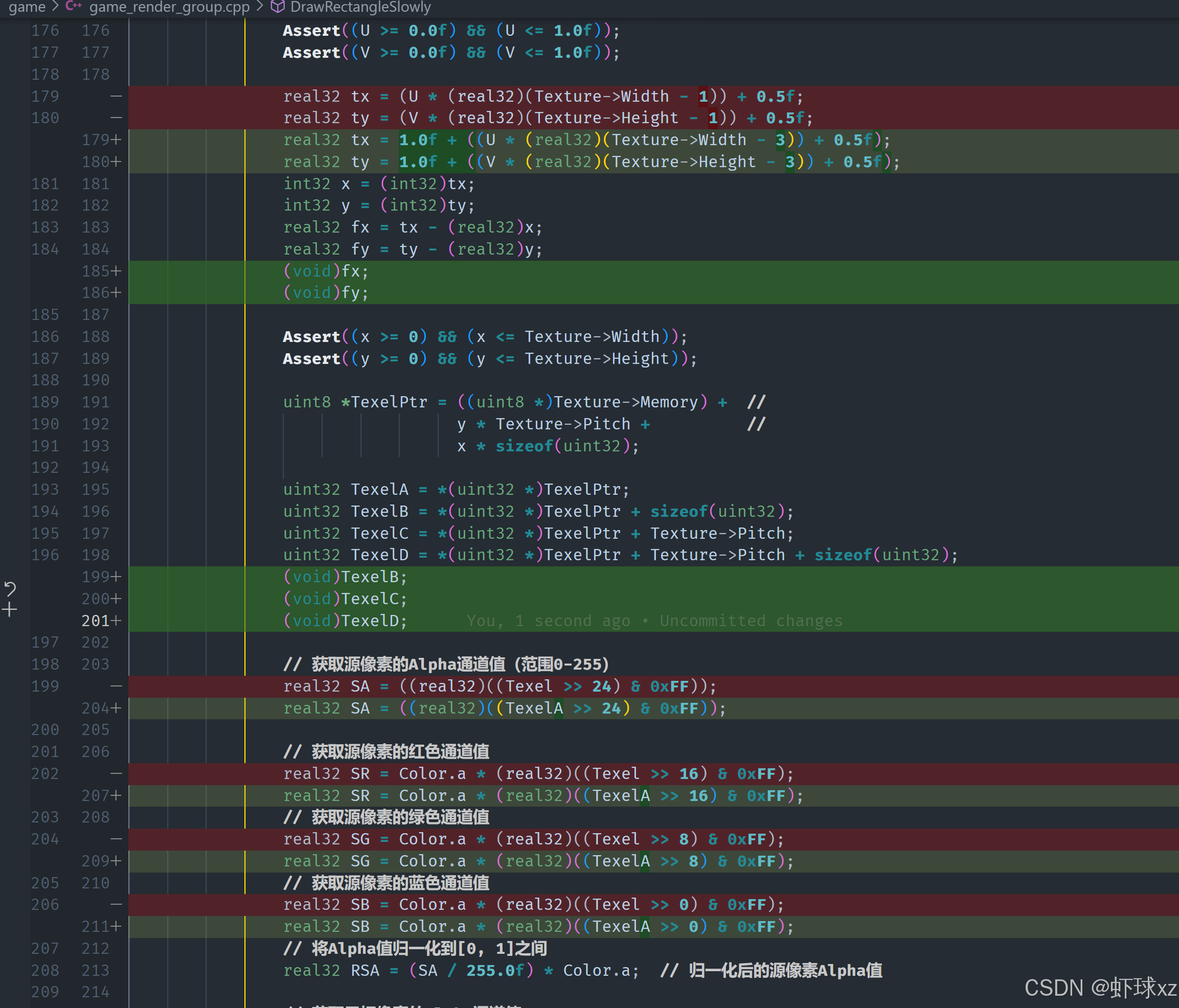Click the 'real32 RSA = (SA / 255.0f)' line

[462, 971]
